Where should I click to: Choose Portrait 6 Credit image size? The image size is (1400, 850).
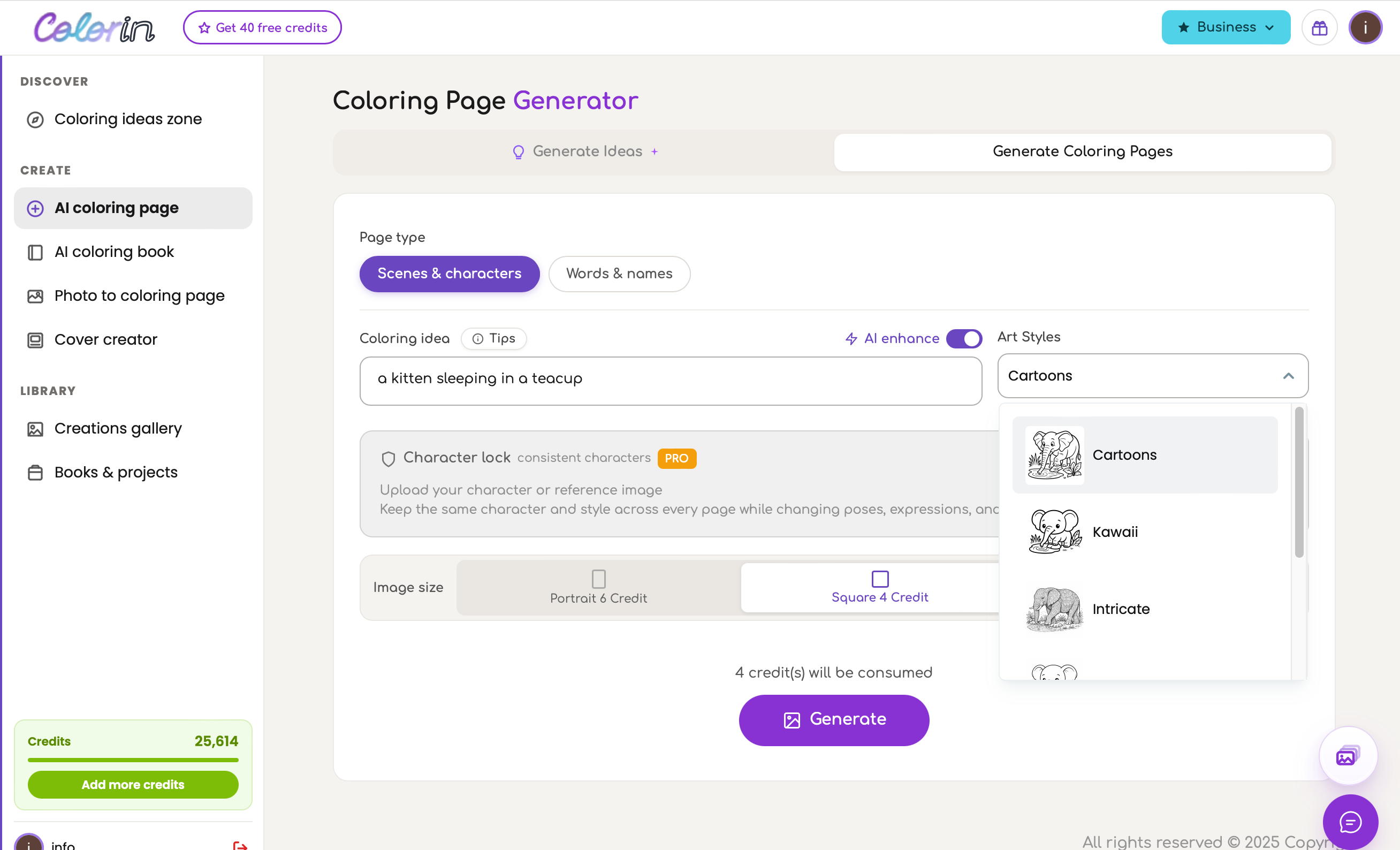599,588
